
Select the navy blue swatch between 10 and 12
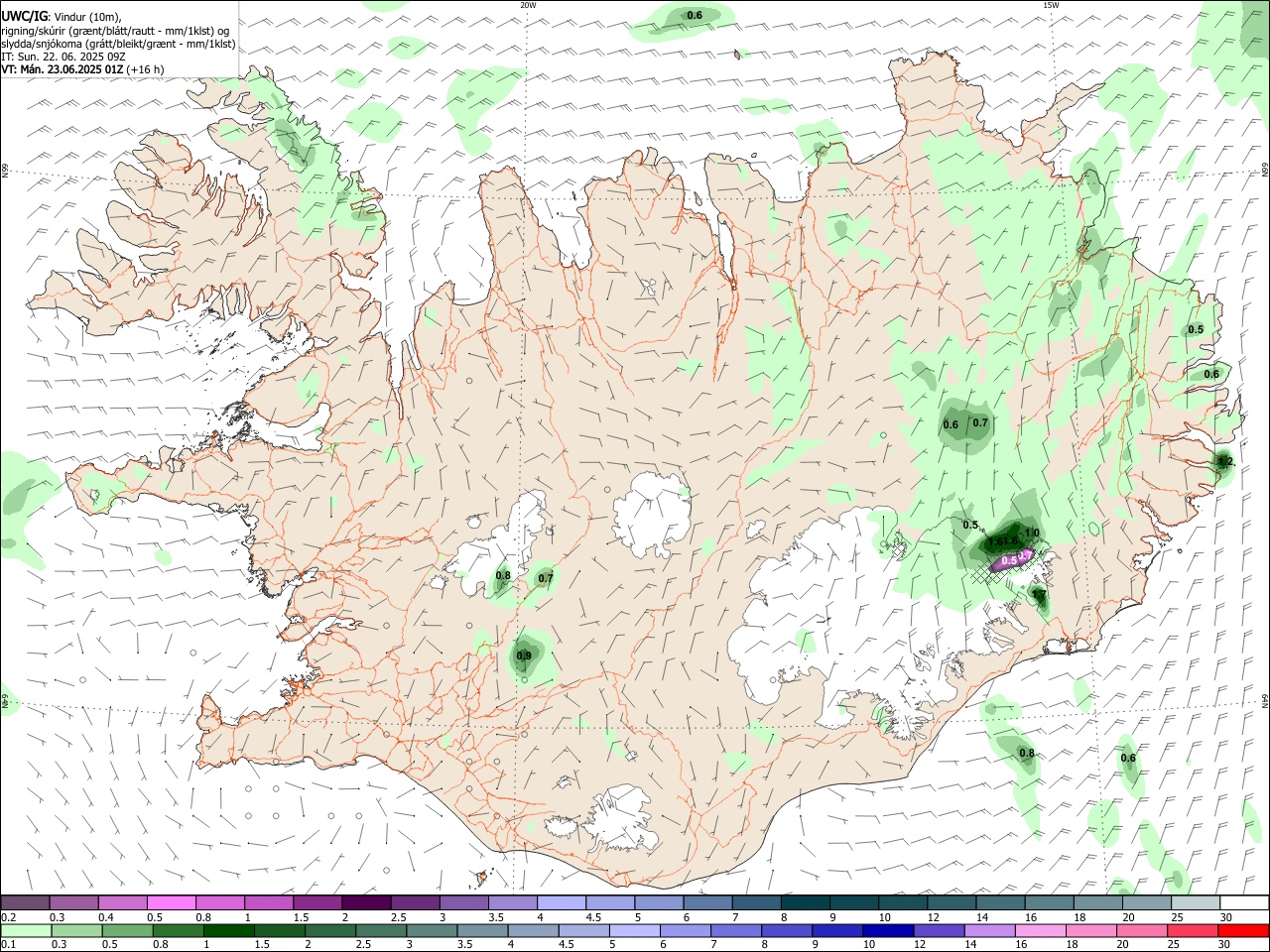(888, 931)
